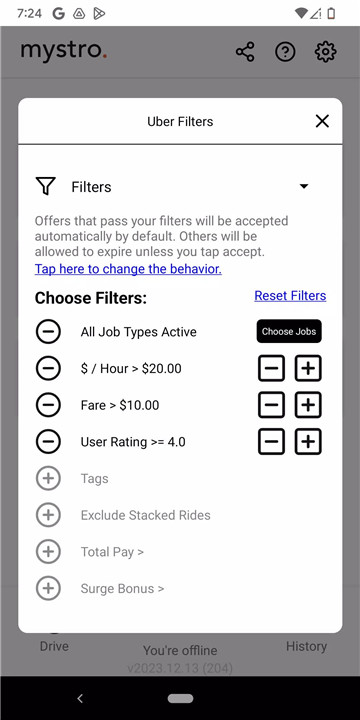Image resolution: width=360 pixels, height=720 pixels.
Task: Add the Surge Bonus filter
Action: click(48, 589)
